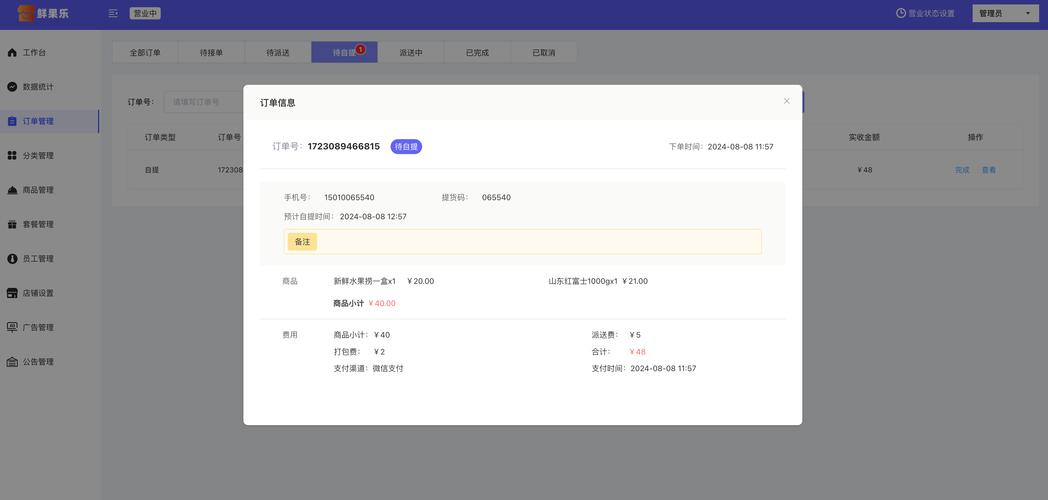
Task: Click item 新鲜水果捞一盒x1
Action: (364, 281)
